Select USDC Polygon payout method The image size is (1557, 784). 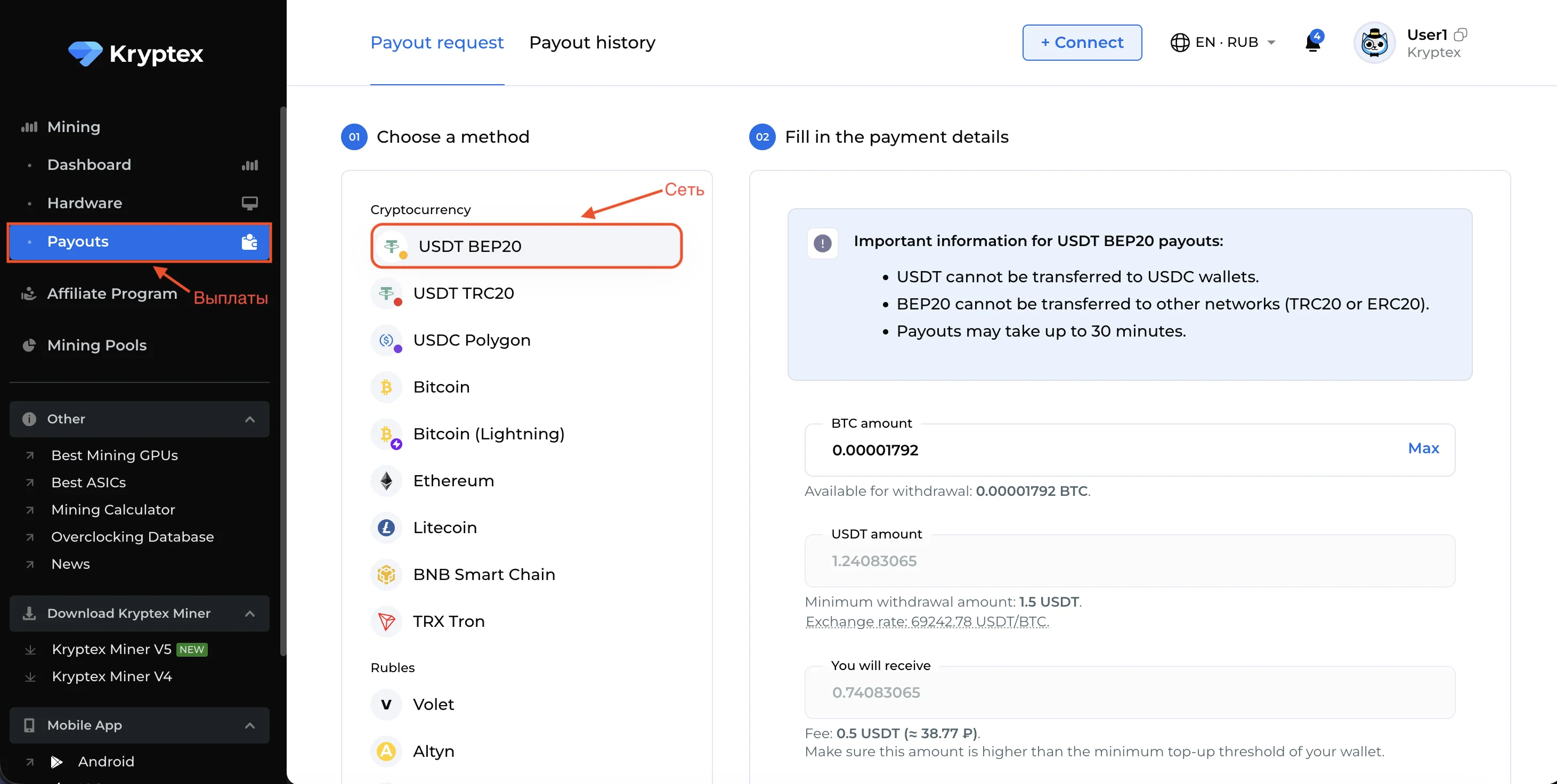(x=472, y=340)
